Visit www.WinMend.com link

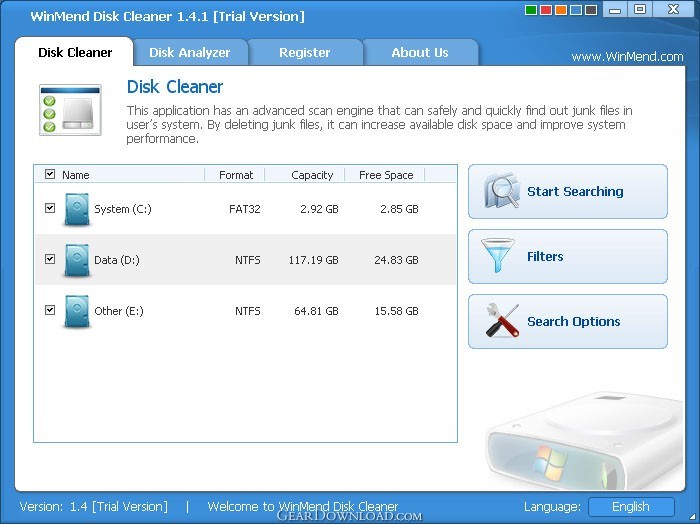point(627,57)
